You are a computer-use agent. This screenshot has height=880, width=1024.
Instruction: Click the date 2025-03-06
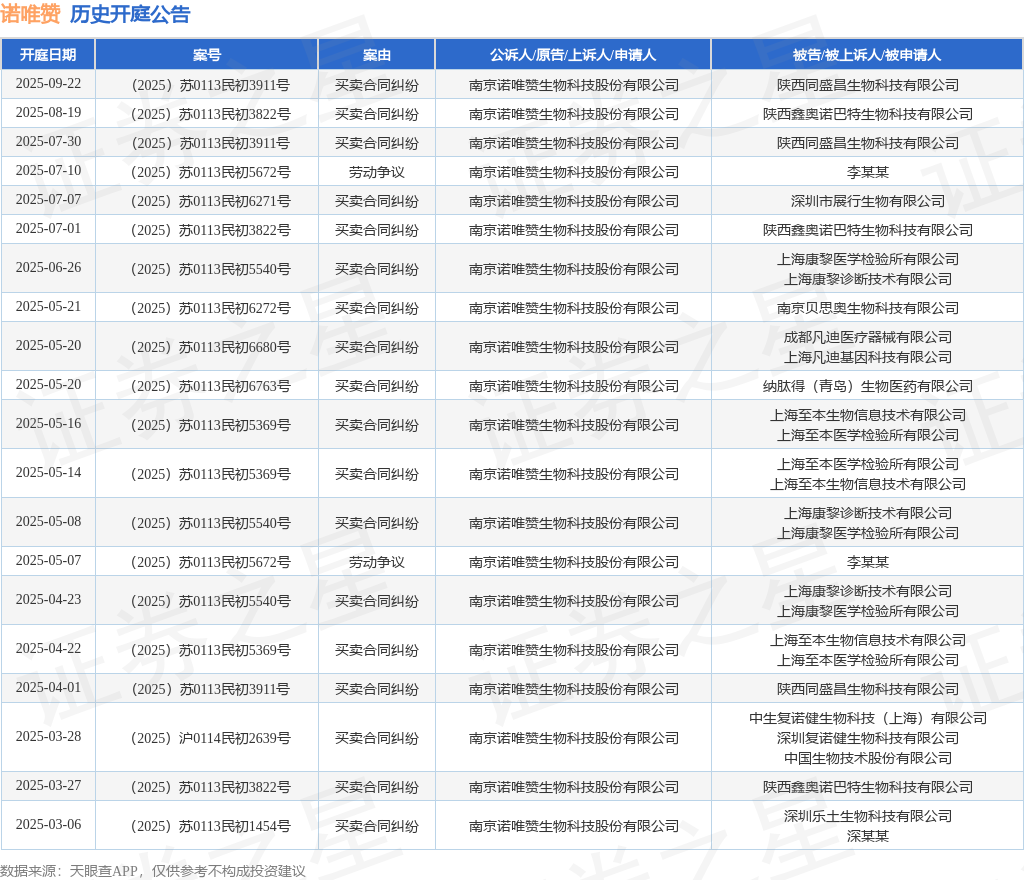point(48,825)
